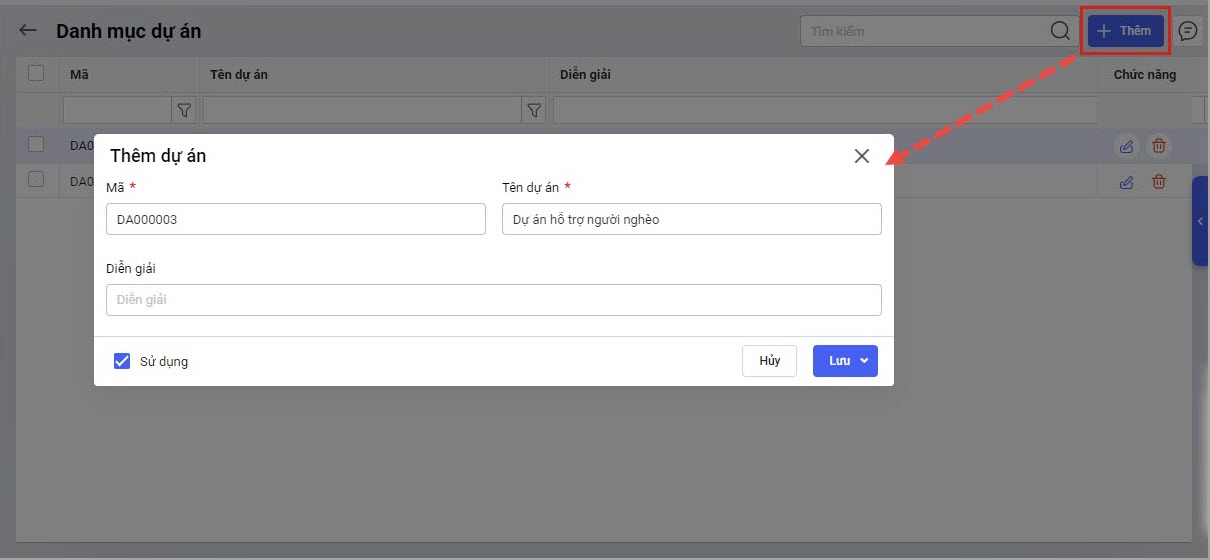The image size is (1210, 560).
Task: Uncheck the Sử dụng checkbox
Action: click(122, 361)
